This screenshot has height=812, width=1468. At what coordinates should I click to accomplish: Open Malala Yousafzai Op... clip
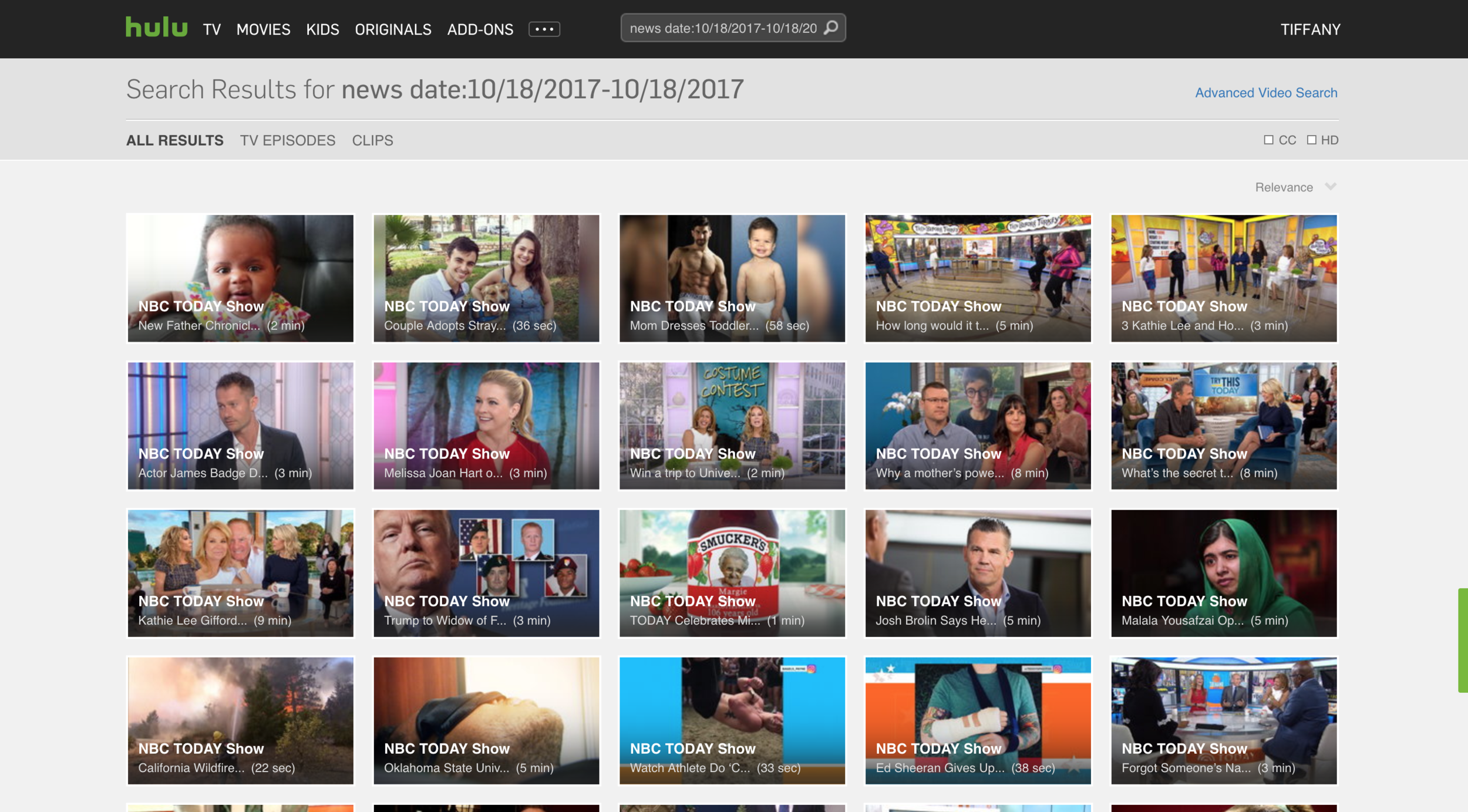1224,572
